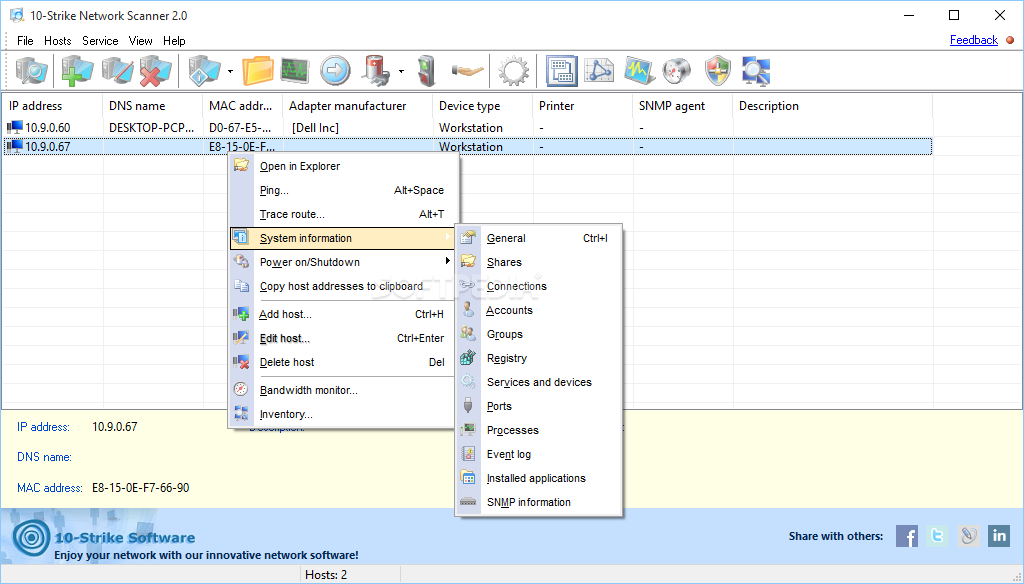Select Accounts in the submenu
This screenshot has height=584, width=1024.
[538, 310]
